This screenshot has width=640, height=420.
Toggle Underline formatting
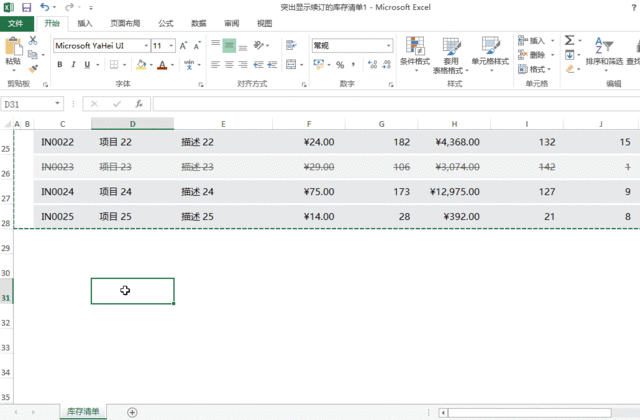click(x=88, y=65)
